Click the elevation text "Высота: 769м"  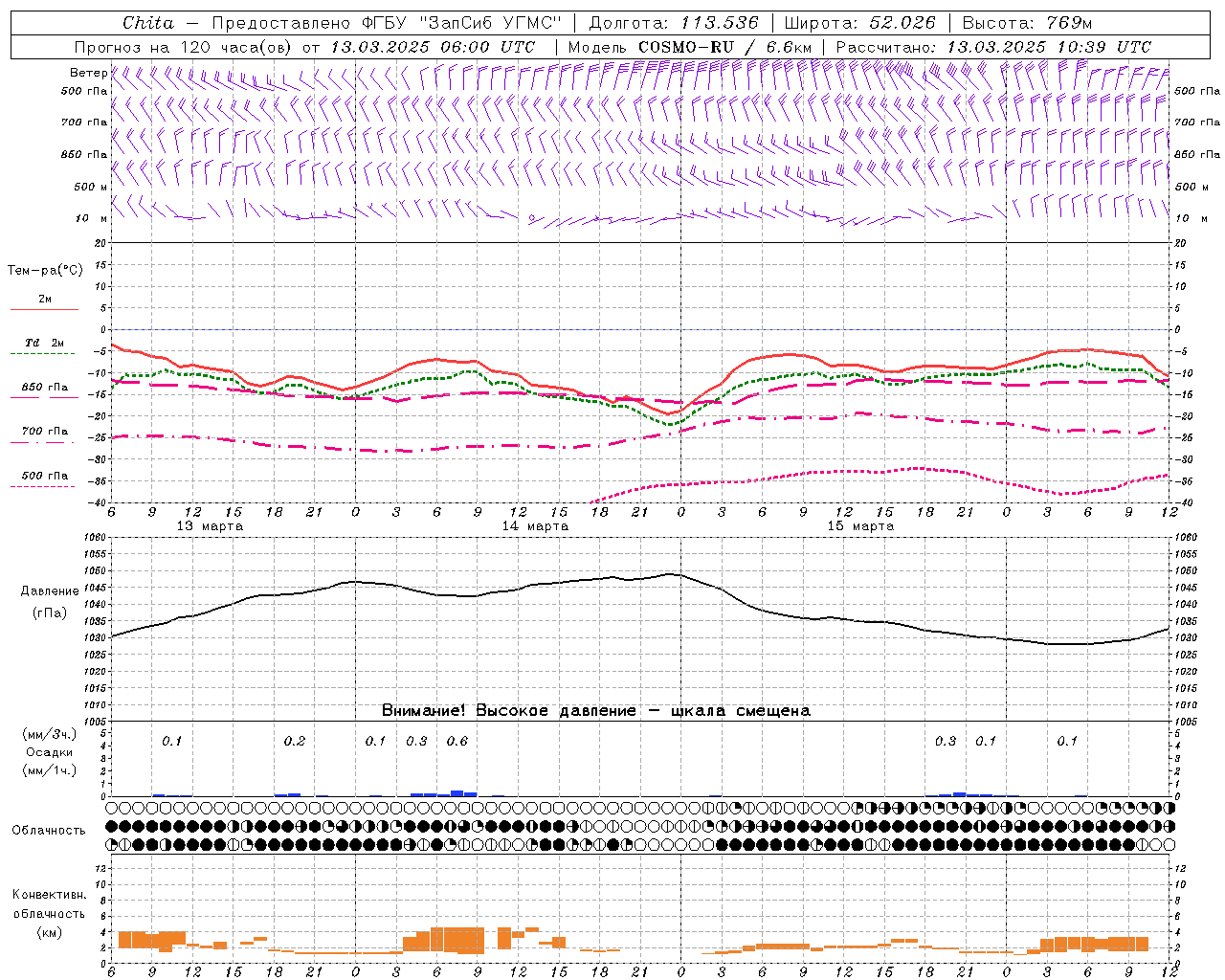[x=1027, y=23]
